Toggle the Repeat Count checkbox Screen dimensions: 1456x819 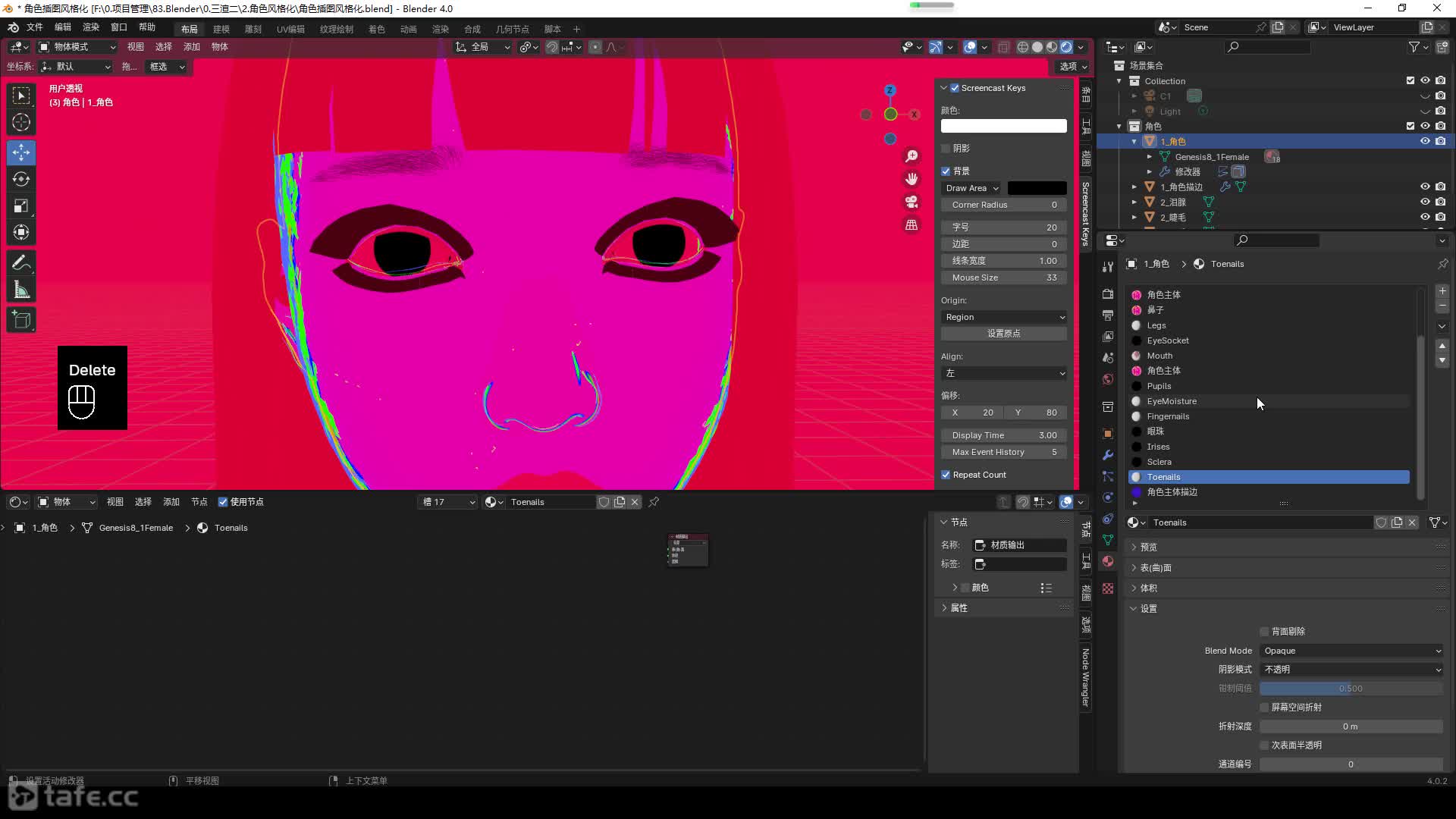[946, 475]
